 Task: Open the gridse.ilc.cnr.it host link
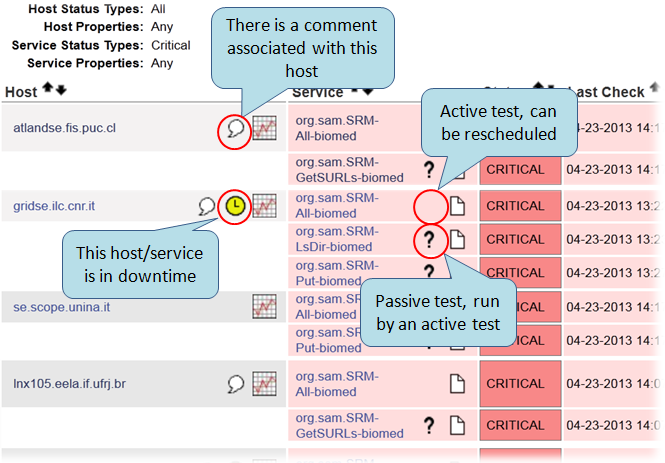pos(58,205)
